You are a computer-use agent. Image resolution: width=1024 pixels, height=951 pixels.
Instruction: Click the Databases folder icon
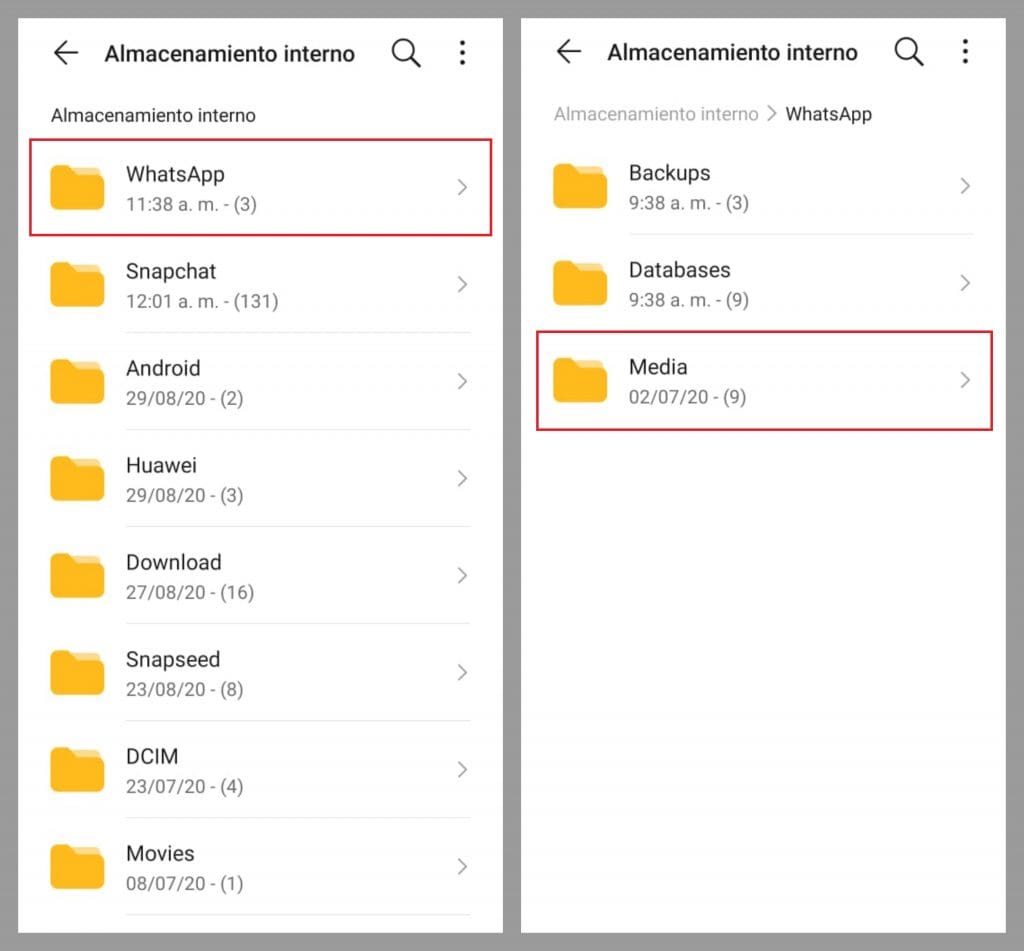click(580, 283)
